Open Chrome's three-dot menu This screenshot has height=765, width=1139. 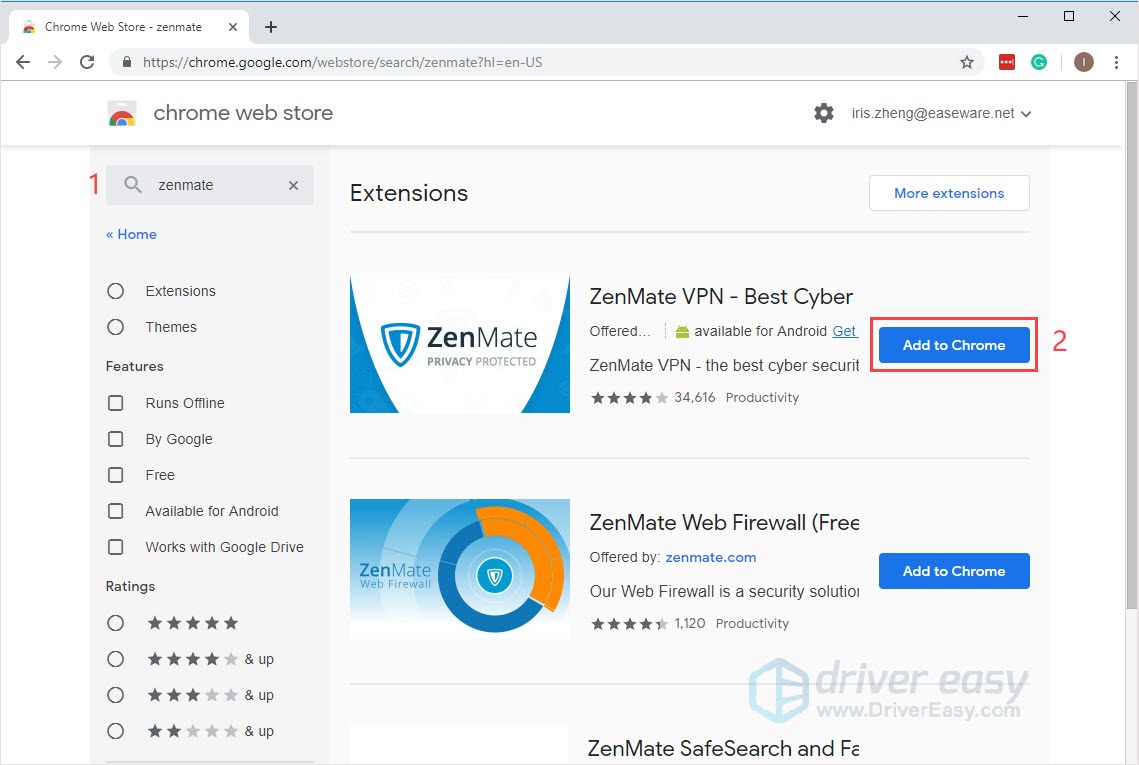[x=1117, y=61]
